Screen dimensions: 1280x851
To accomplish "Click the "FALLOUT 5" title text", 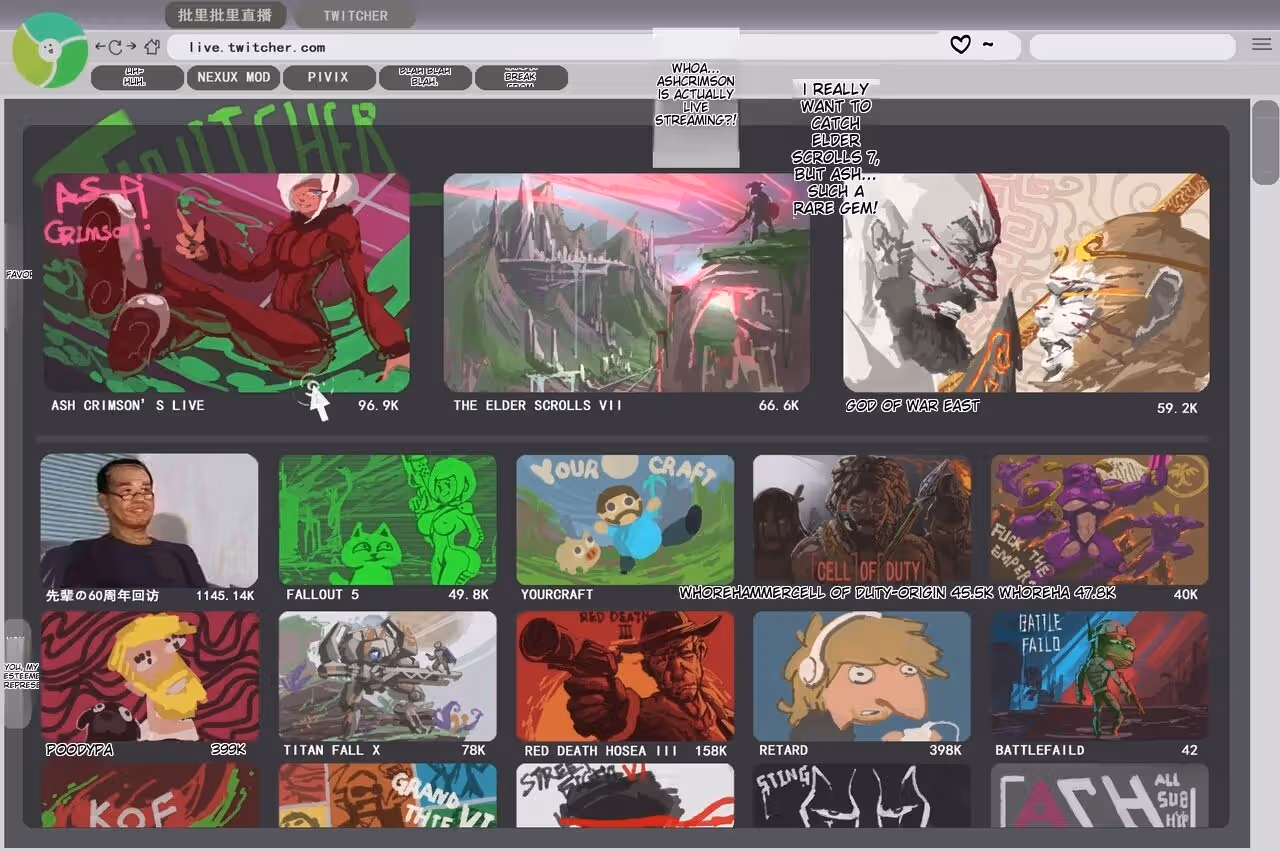I will [x=323, y=594].
